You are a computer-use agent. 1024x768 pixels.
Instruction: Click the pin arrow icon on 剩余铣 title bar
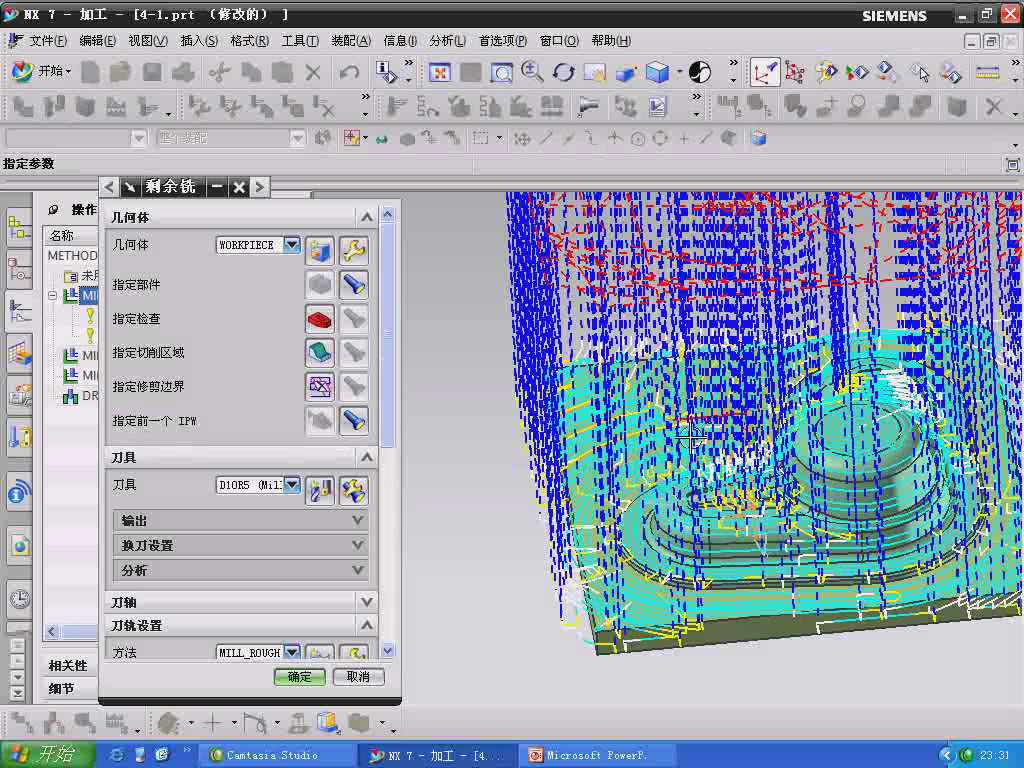tap(130, 187)
